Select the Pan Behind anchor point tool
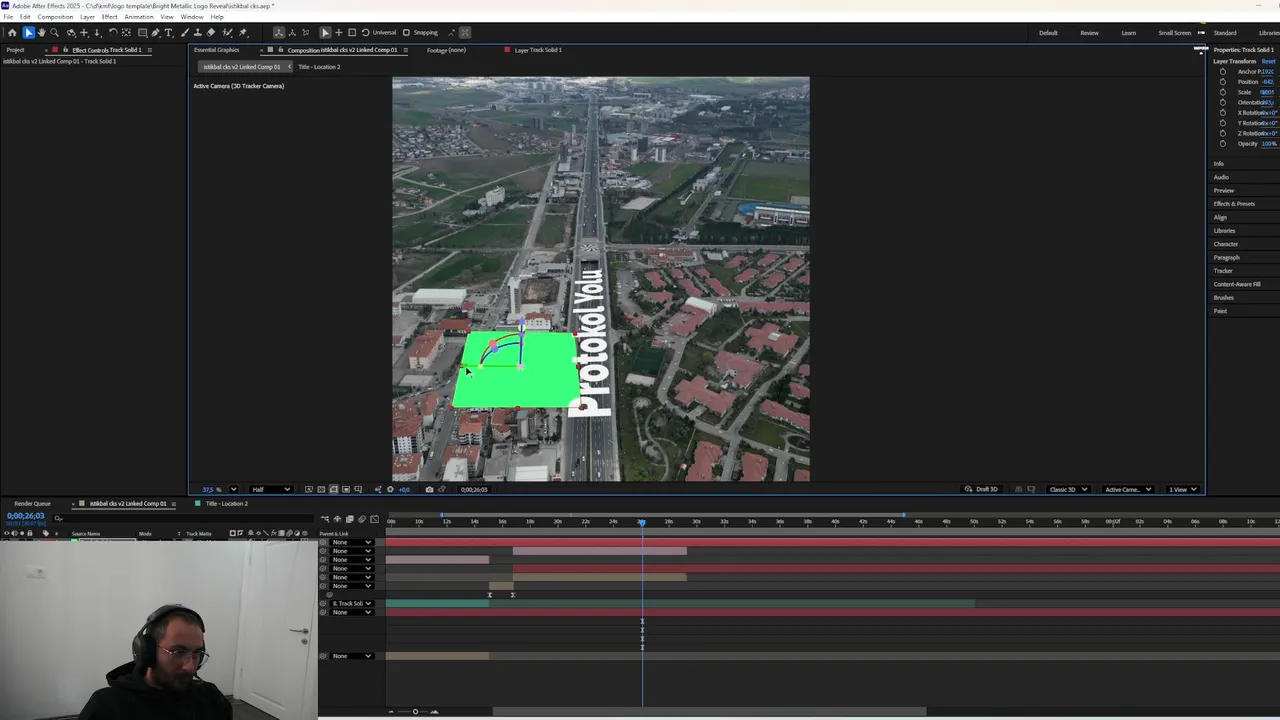 (126, 32)
